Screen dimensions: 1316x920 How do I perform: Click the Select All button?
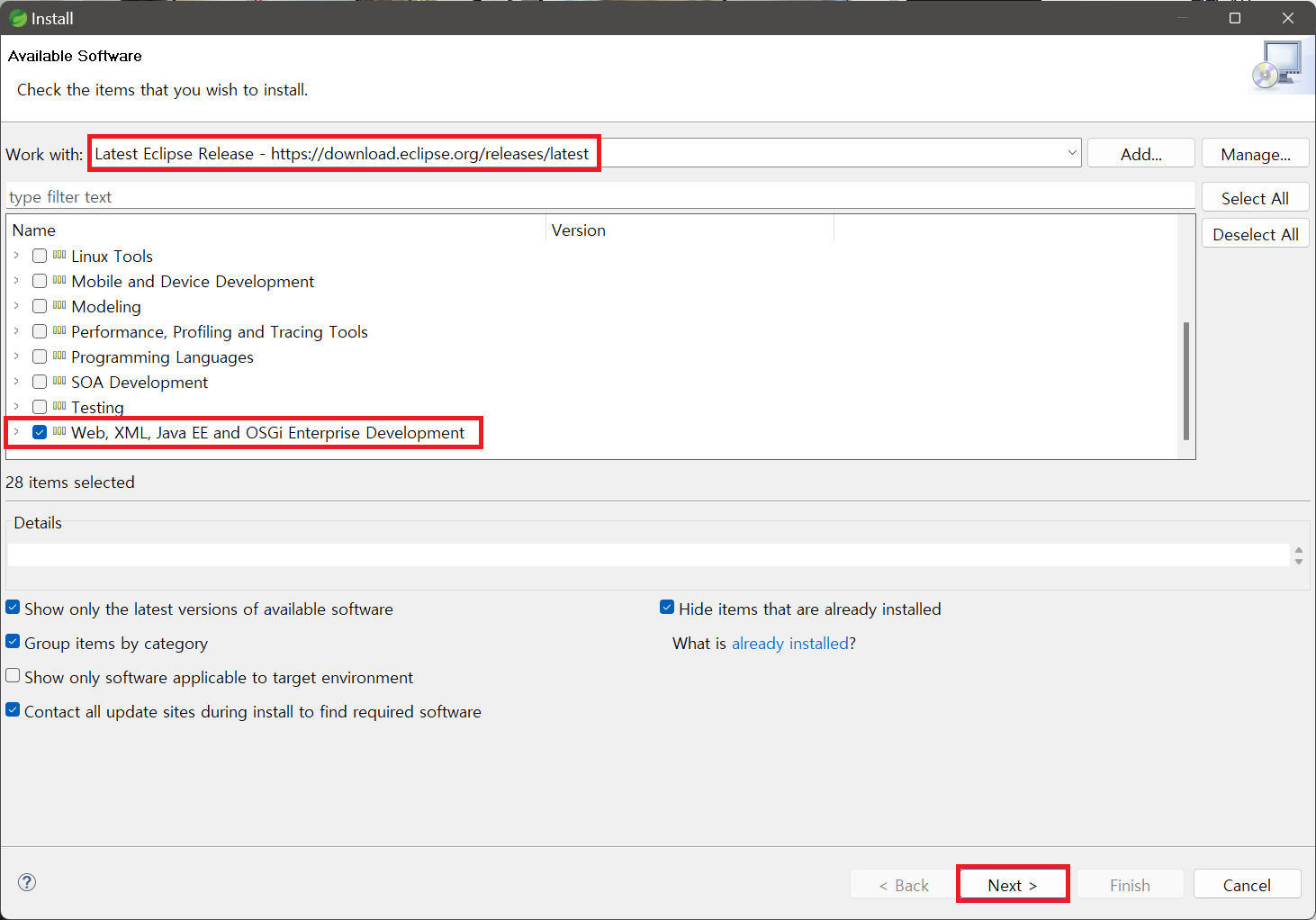pos(1256,198)
